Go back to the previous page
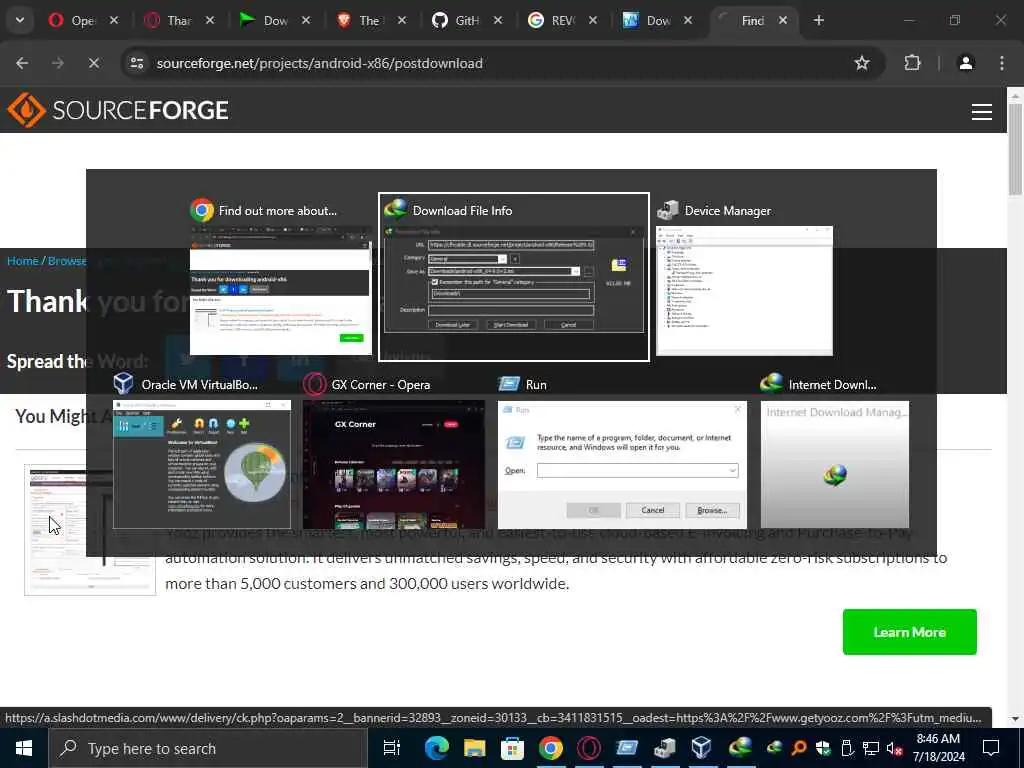1024x768 pixels. (x=22, y=63)
